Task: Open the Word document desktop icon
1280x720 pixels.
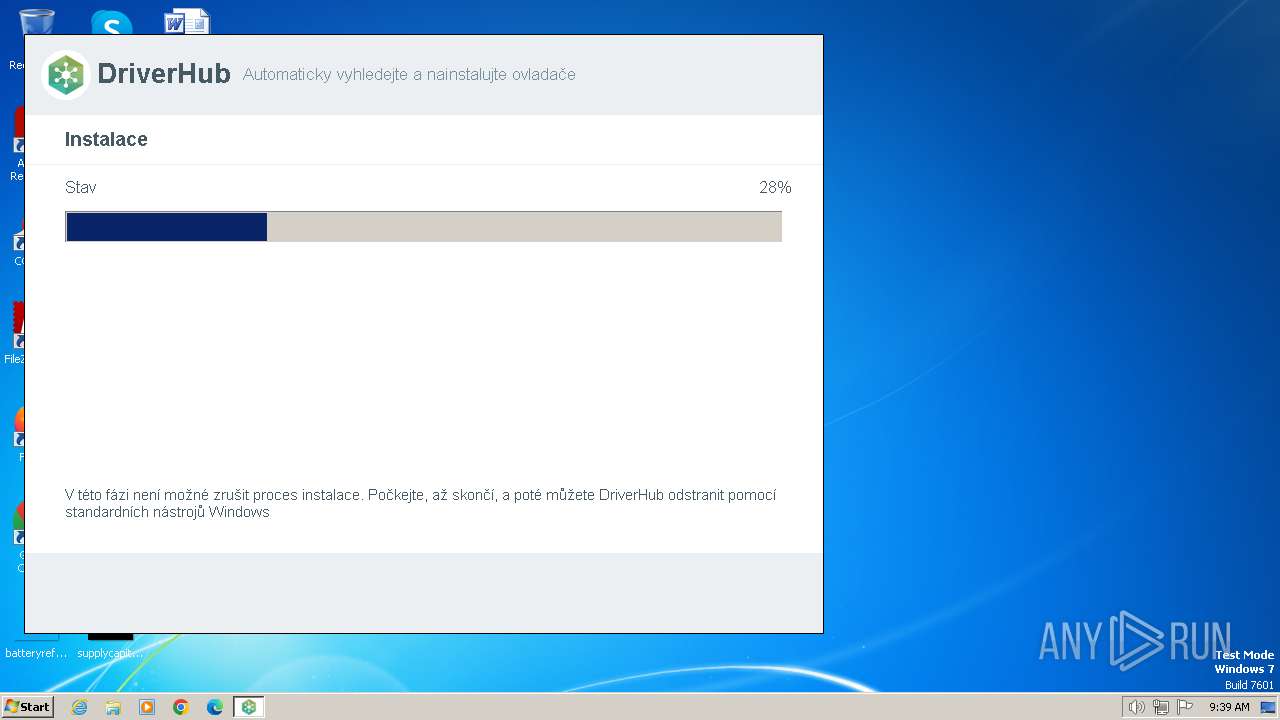Action: click(x=186, y=22)
